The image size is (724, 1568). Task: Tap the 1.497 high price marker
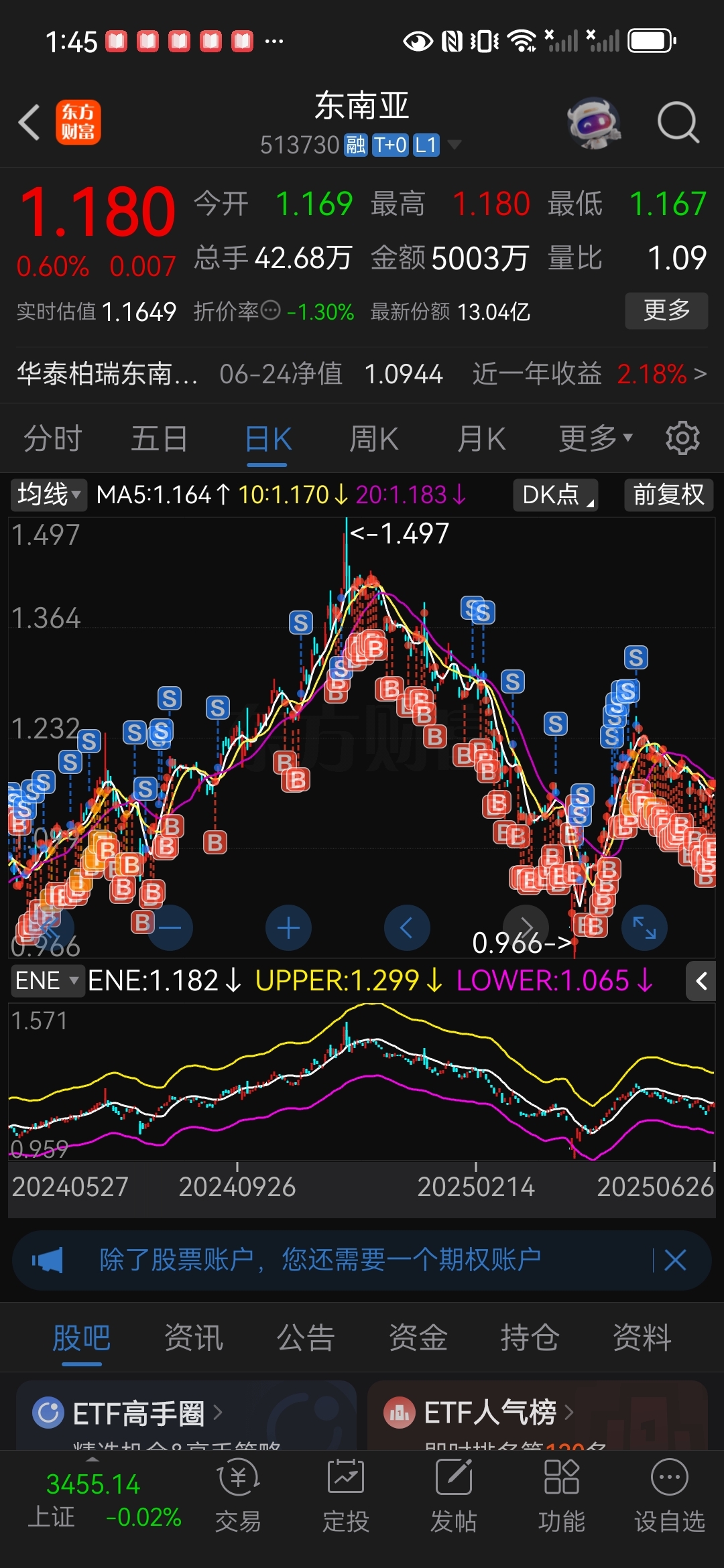tap(400, 534)
